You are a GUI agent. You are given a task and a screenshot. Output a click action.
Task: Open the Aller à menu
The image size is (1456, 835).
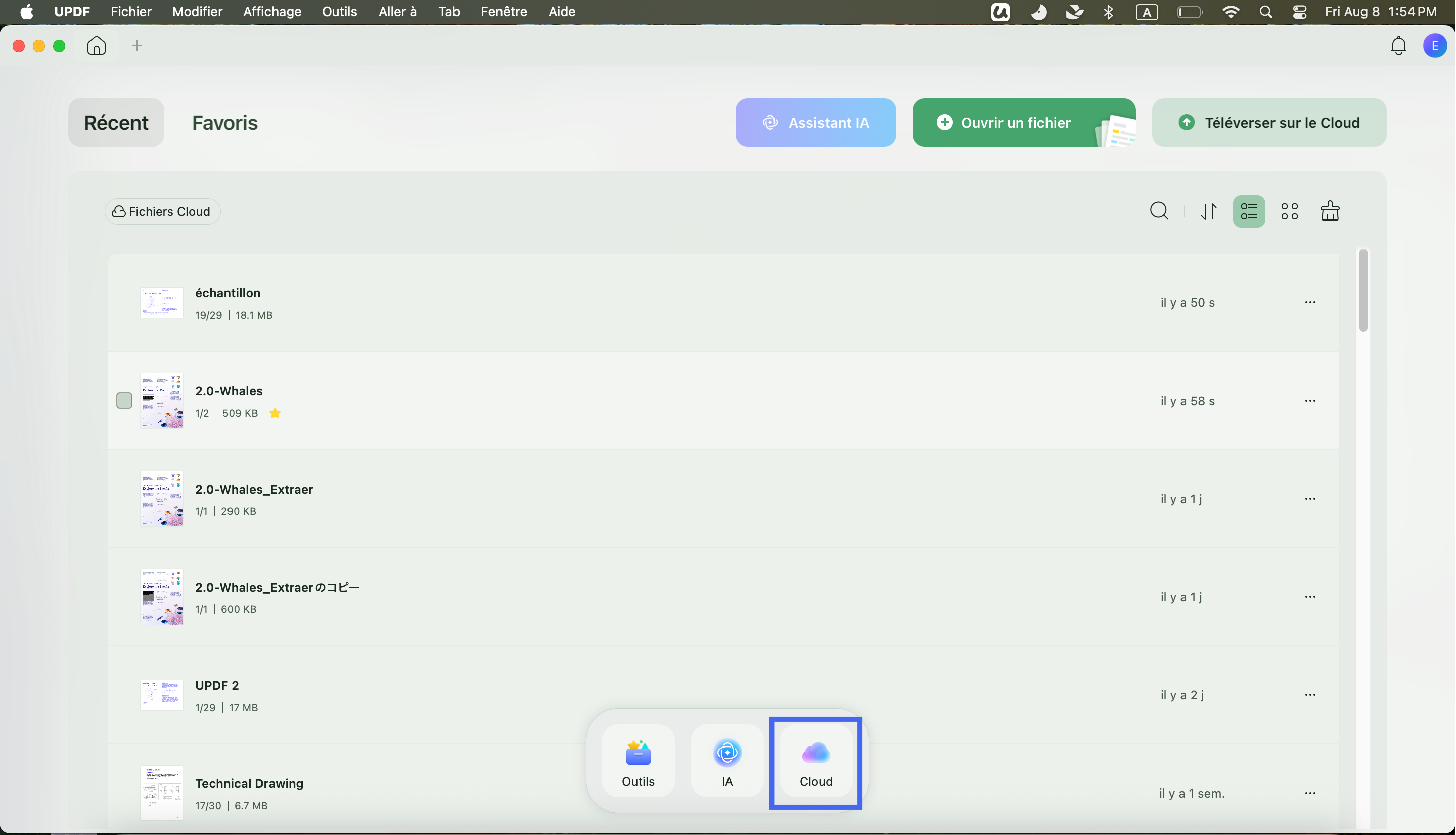click(397, 12)
